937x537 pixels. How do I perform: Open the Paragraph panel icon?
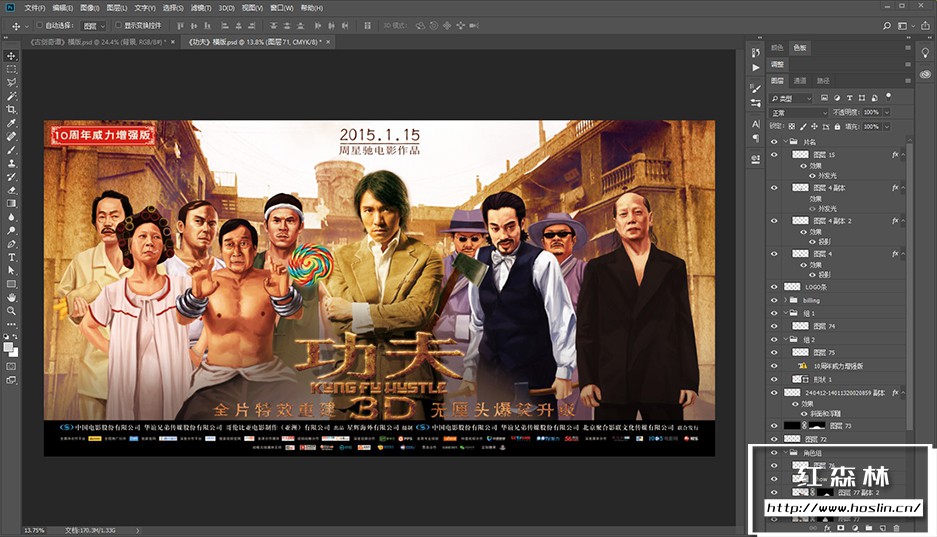(756, 139)
